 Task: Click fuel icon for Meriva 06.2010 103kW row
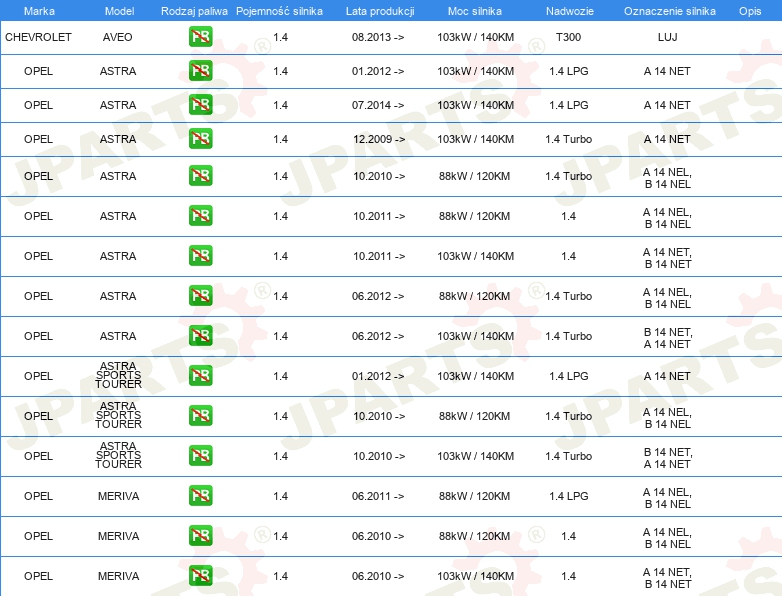[x=200, y=576]
